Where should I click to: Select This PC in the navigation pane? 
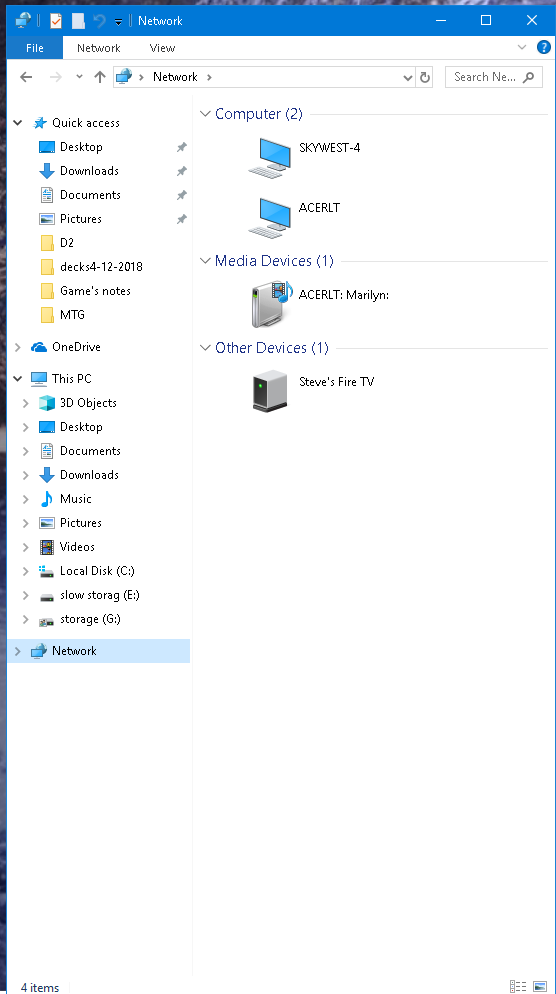coord(72,379)
